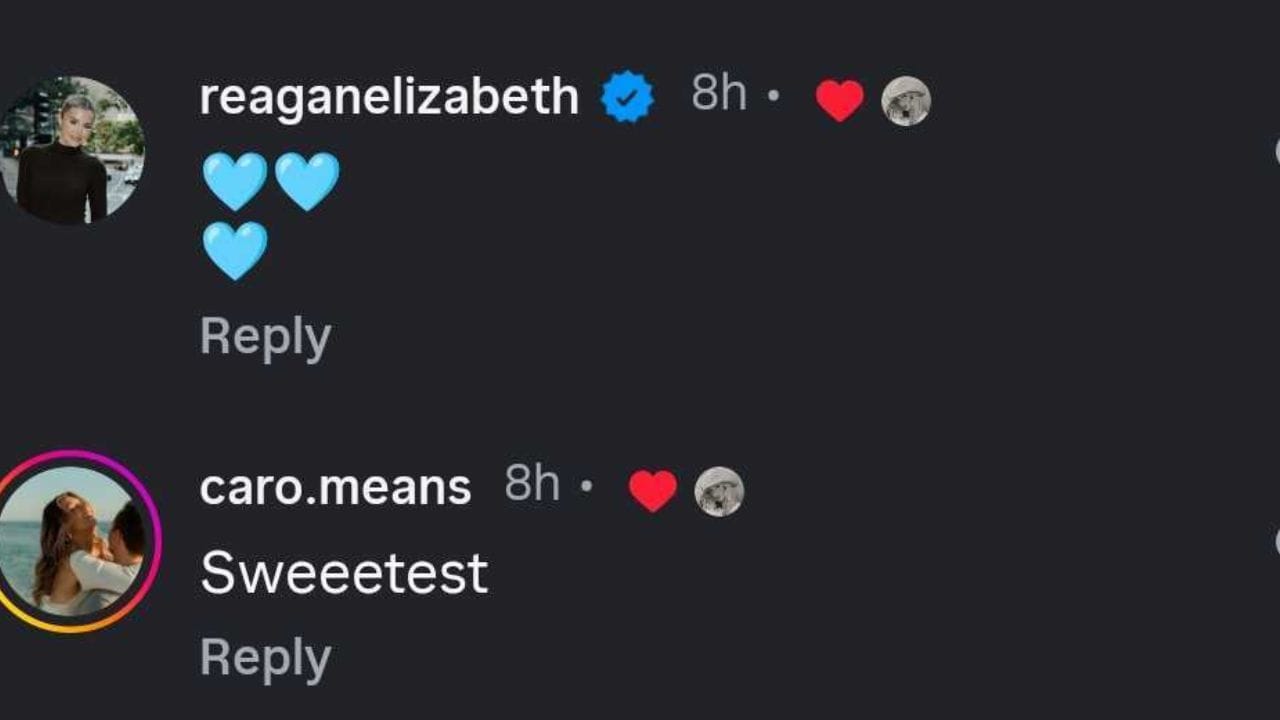Reply to the caro.means comment
The height and width of the screenshot is (720, 1280).
265,659
